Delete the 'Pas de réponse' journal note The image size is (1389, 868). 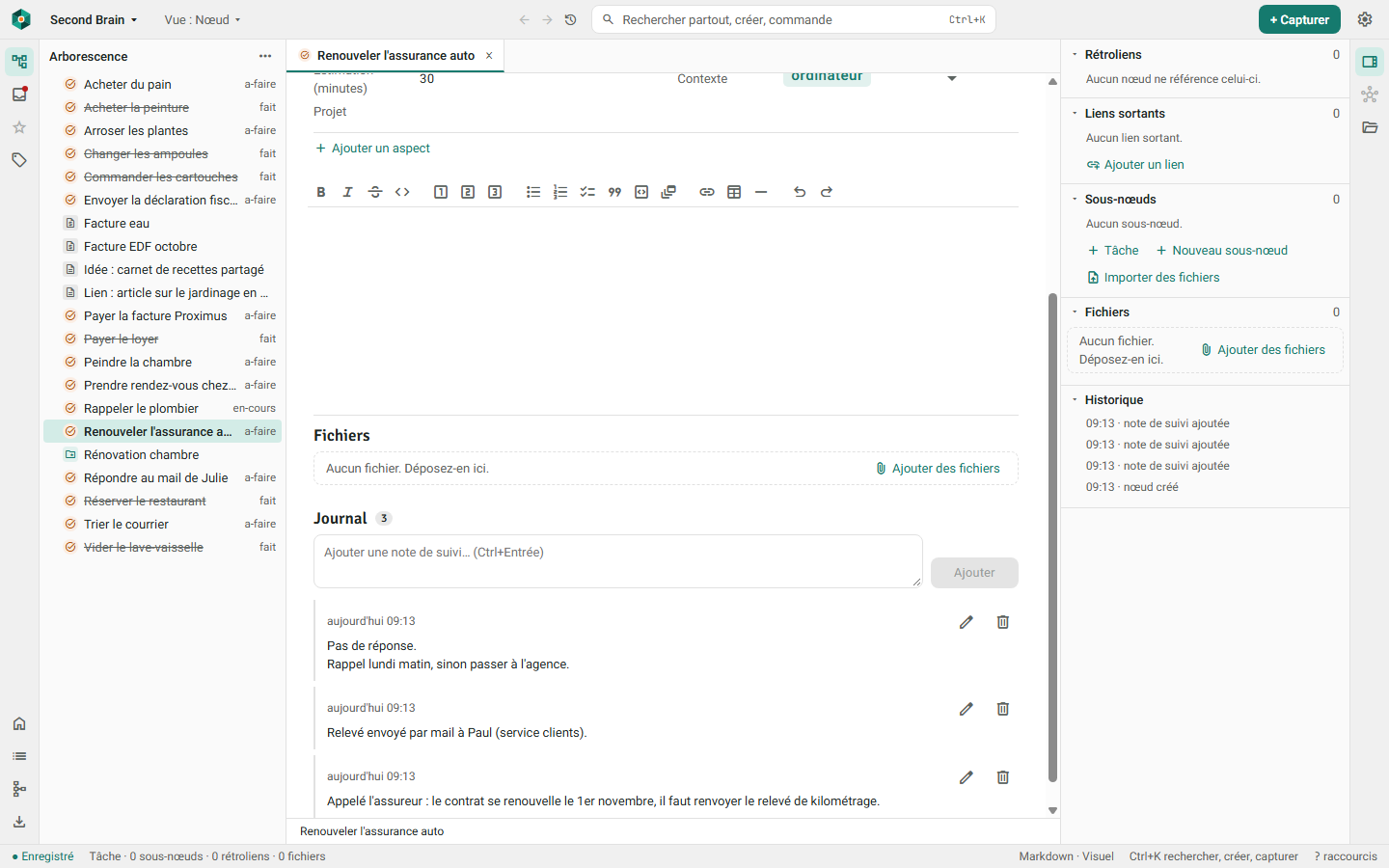[1003, 622]
